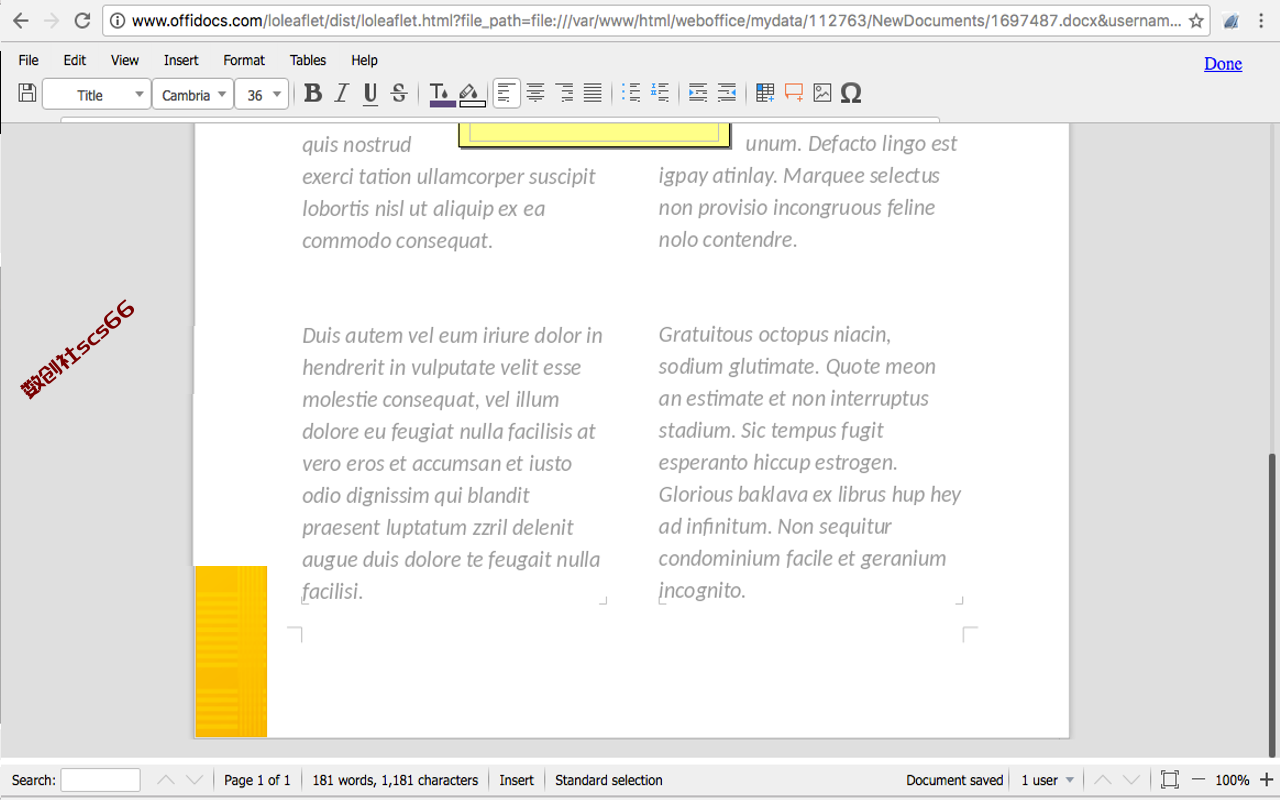Click the Search text field

click(x=100, y=780)
